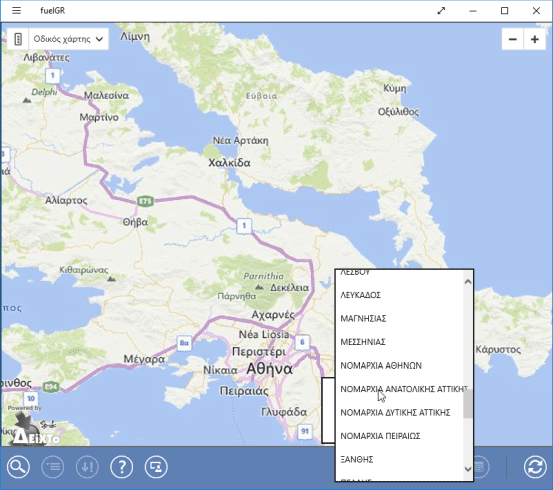Click the refresh sync icon

[x=535, y=467]
